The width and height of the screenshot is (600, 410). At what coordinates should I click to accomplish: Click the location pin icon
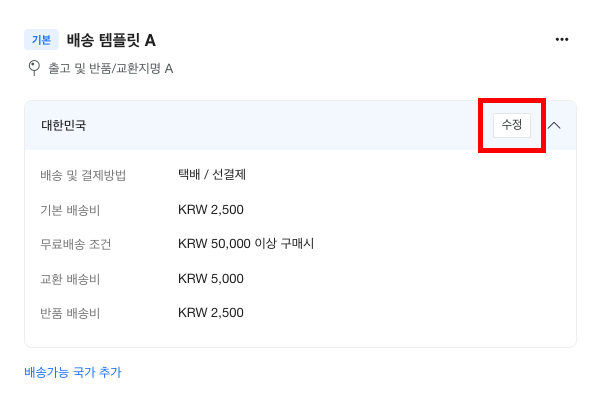coord(33,68)
